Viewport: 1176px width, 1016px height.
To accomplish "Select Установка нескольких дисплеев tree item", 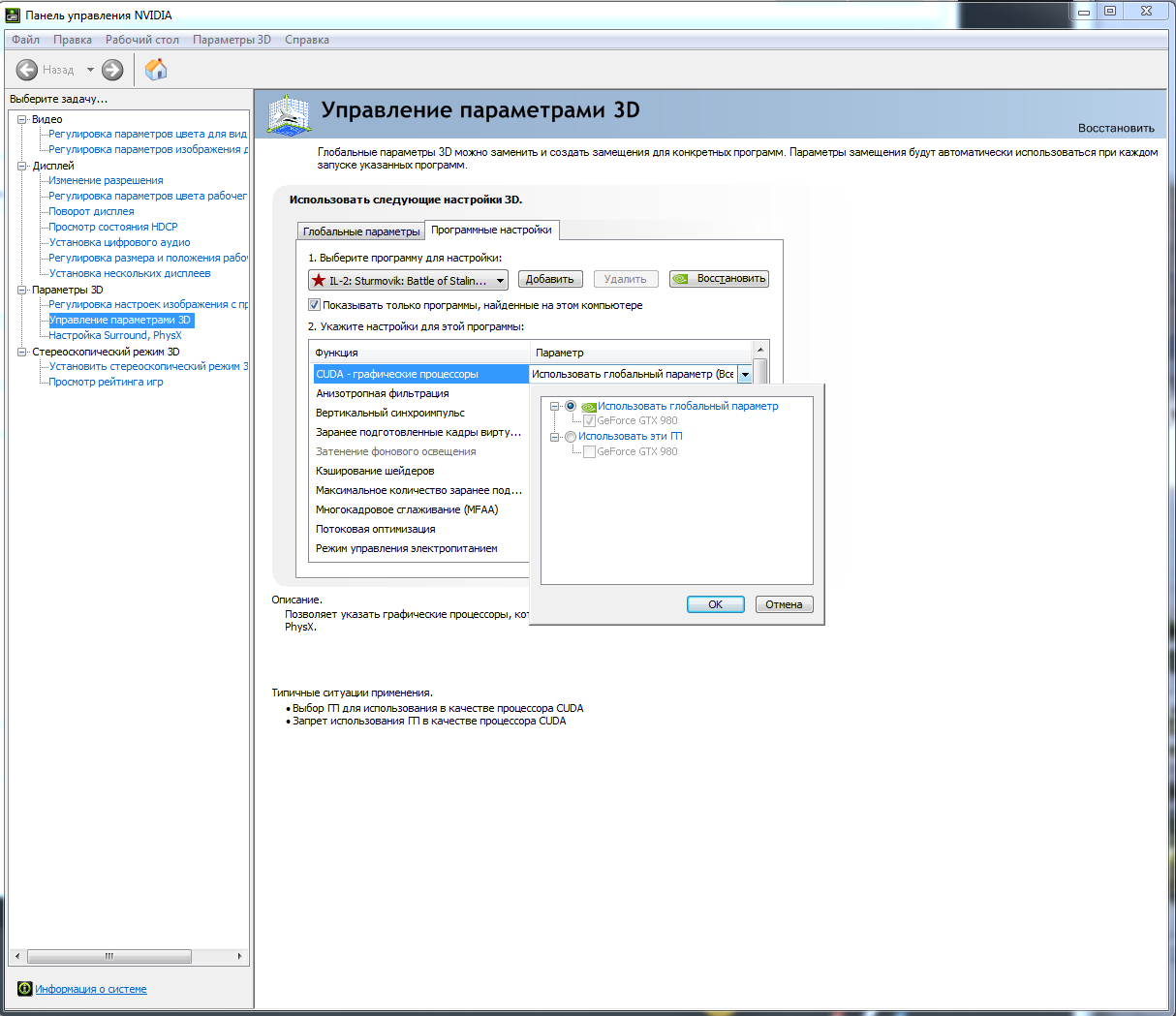I will 130,273.
